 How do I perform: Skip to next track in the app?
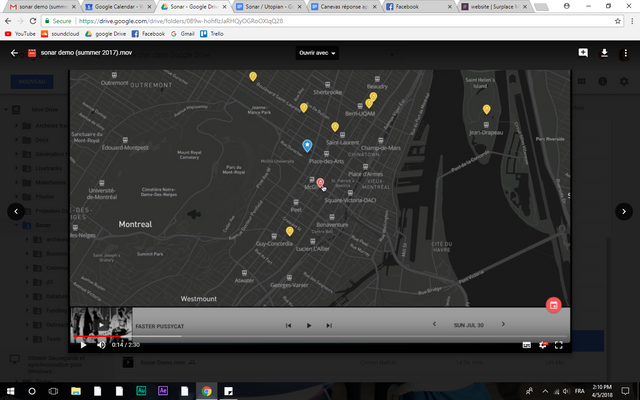(329, 325)
